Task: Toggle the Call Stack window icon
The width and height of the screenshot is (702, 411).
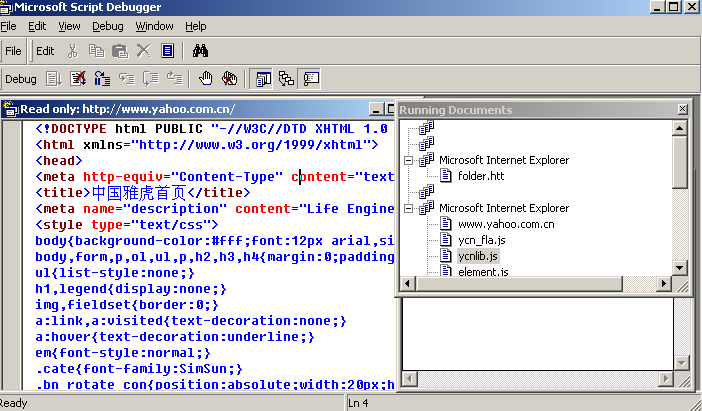Action: (287, 79)
